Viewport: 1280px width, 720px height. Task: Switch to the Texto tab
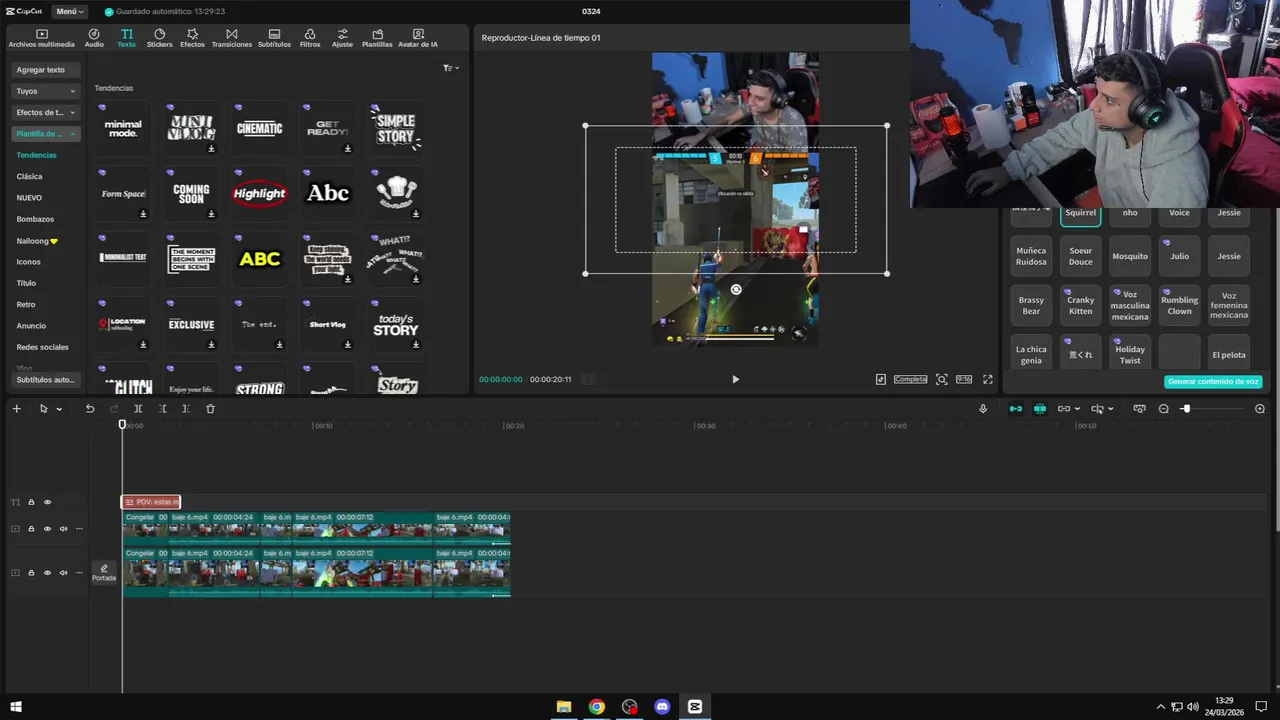click(126, 38)
